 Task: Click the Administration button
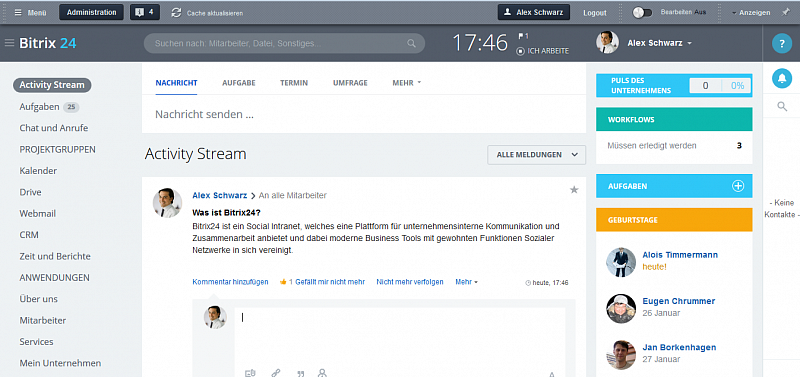click(91, 12)
